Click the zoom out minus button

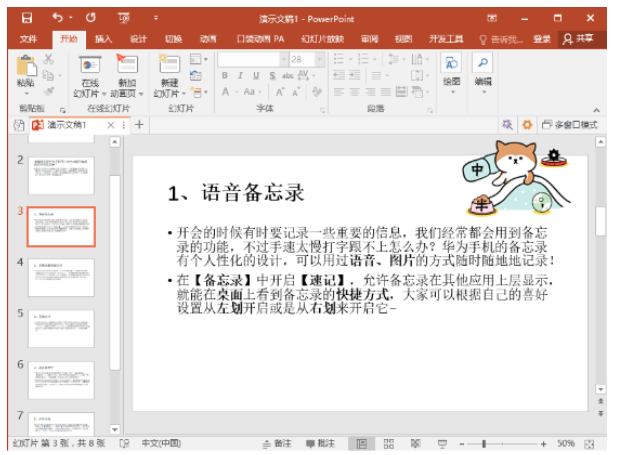[462, 444]
